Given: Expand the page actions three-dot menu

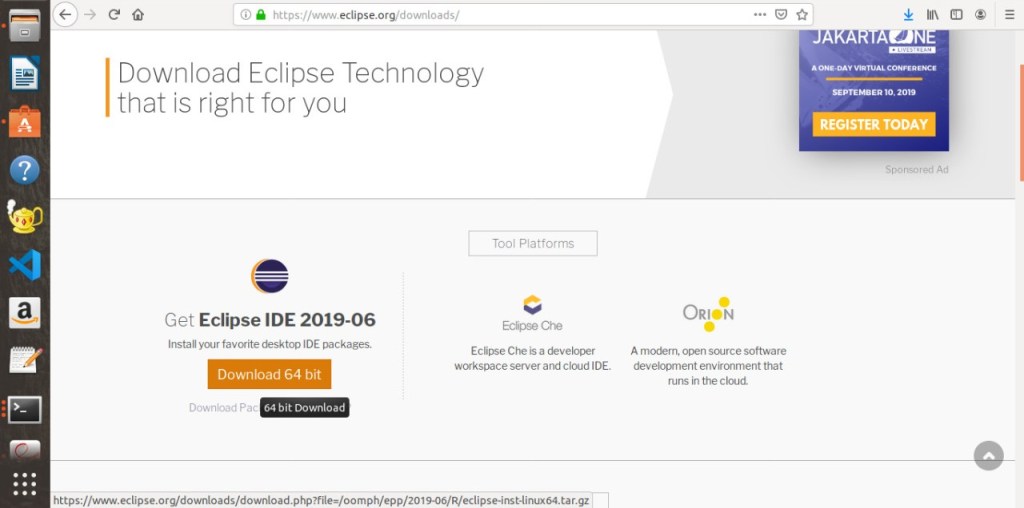Looking at the screenshot, I should [760, 15].
